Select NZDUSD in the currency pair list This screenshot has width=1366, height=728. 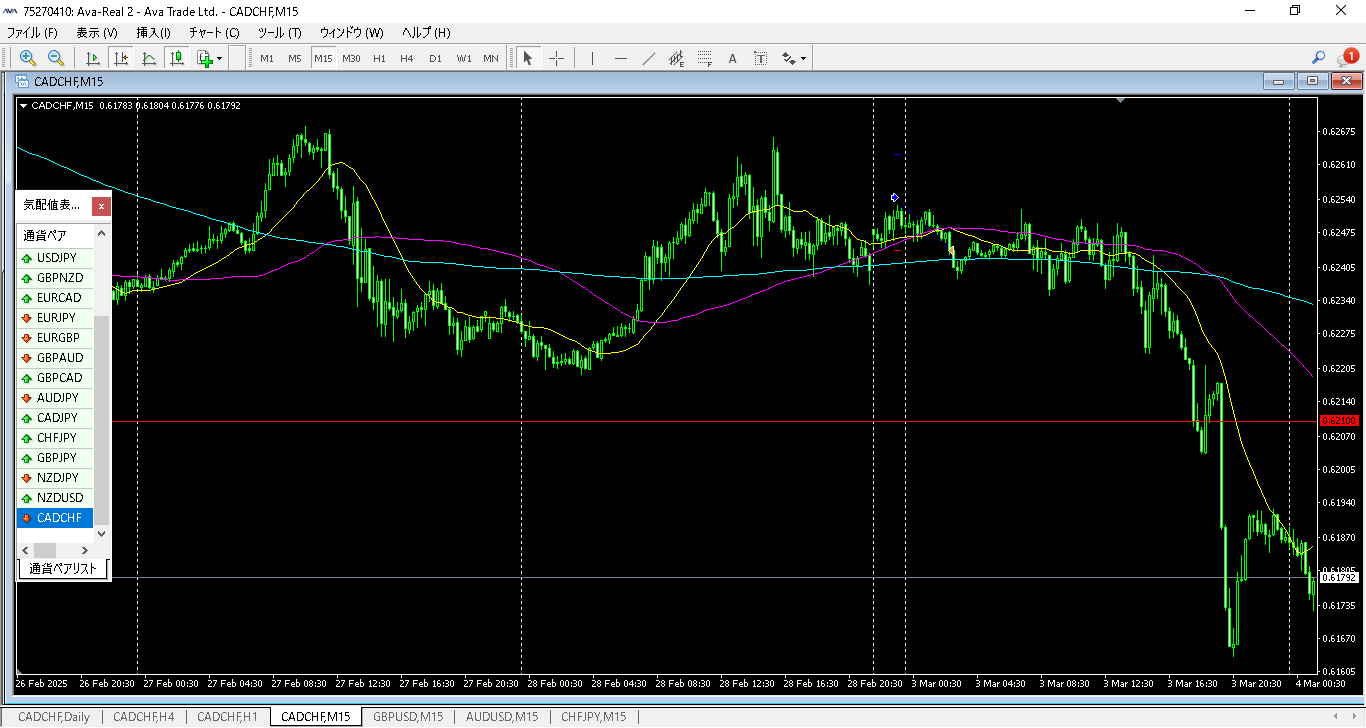(x=56, y=498)
